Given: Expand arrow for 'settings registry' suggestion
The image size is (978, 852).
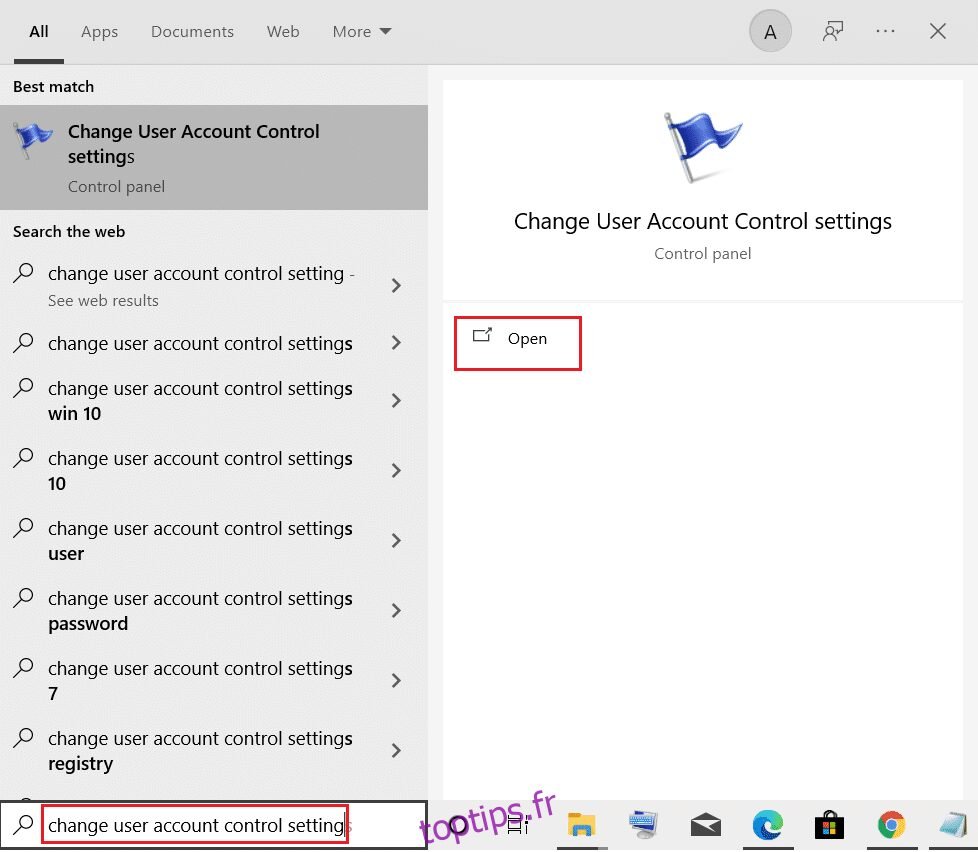Looking at the screenshot, I should (396, 751).
